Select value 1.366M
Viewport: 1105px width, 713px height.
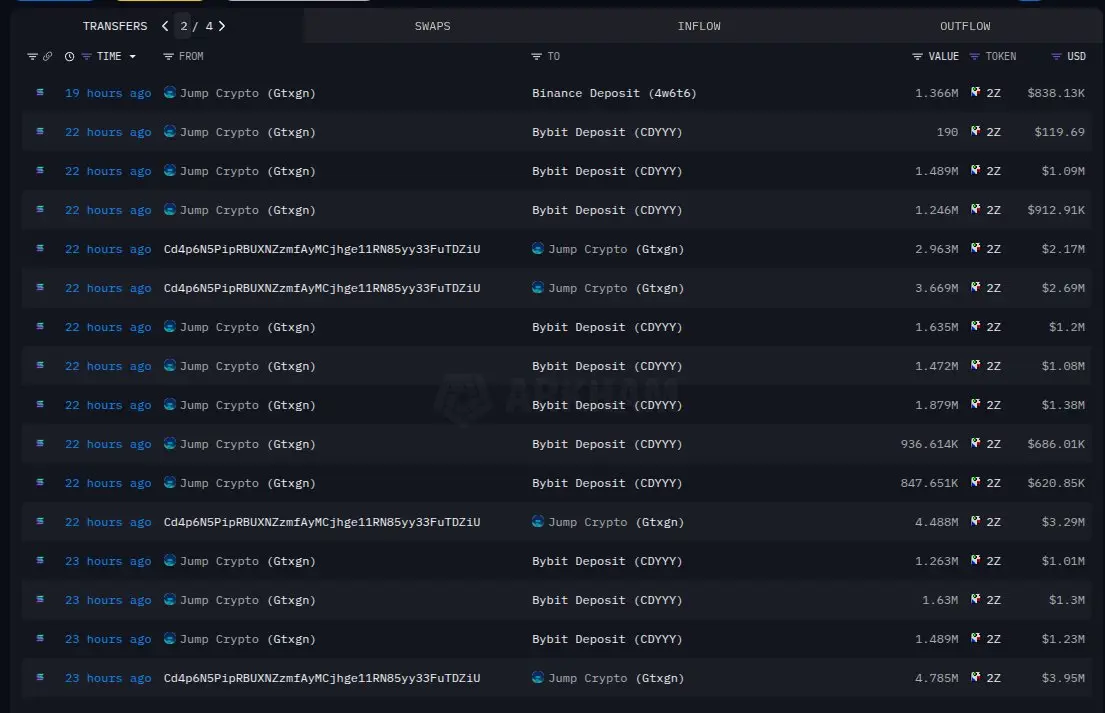[x=937, y=93]
